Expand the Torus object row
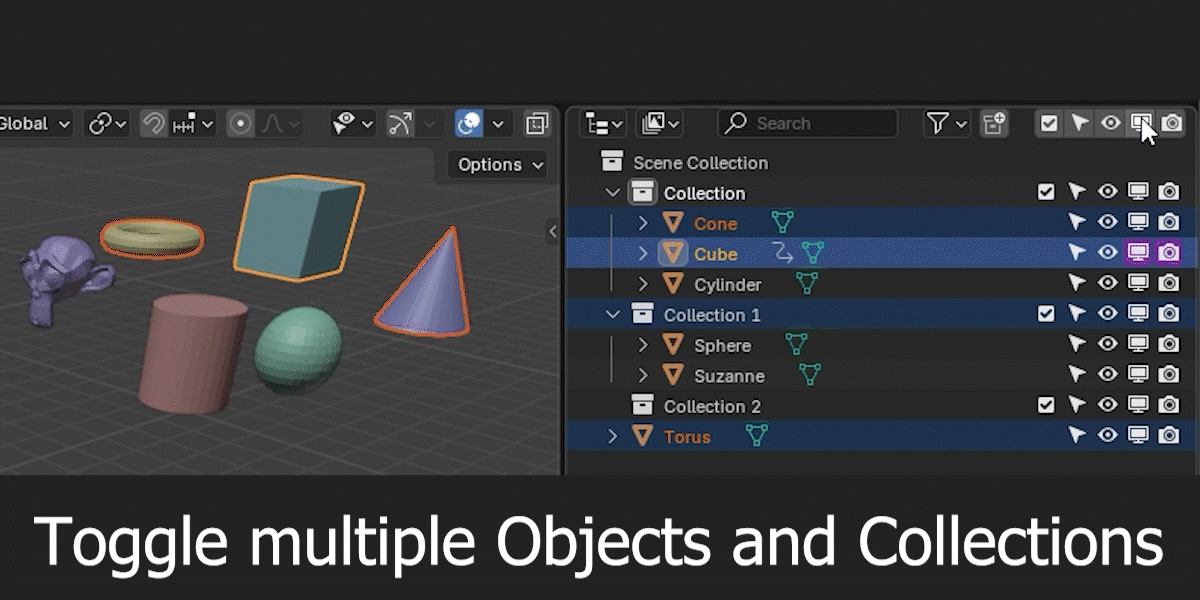 pos(613,437)
